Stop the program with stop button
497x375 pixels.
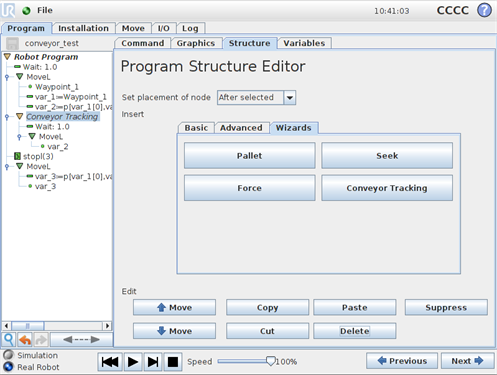pyautogui.click(x=173, y=362)
